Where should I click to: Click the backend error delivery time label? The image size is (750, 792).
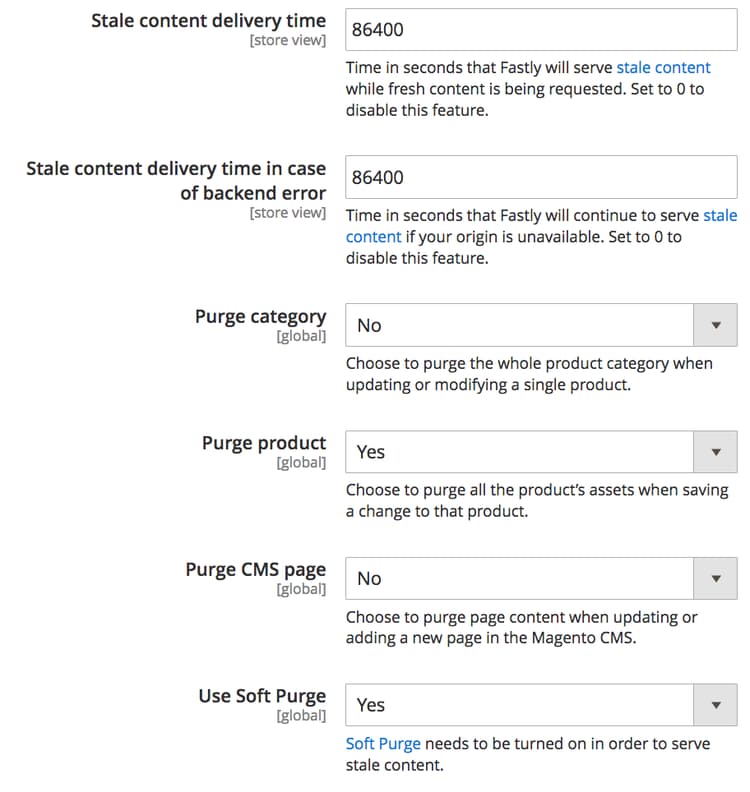176,180
